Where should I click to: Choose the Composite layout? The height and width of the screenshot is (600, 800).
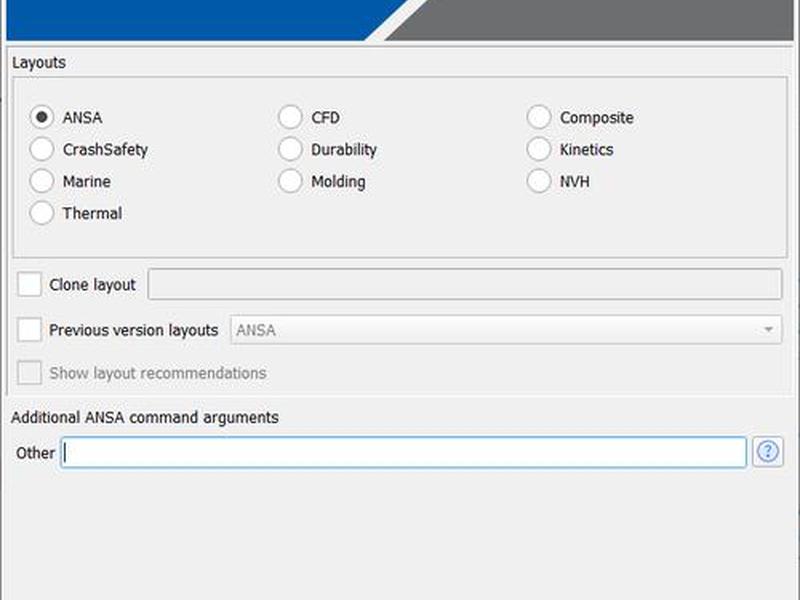(539, 117)
